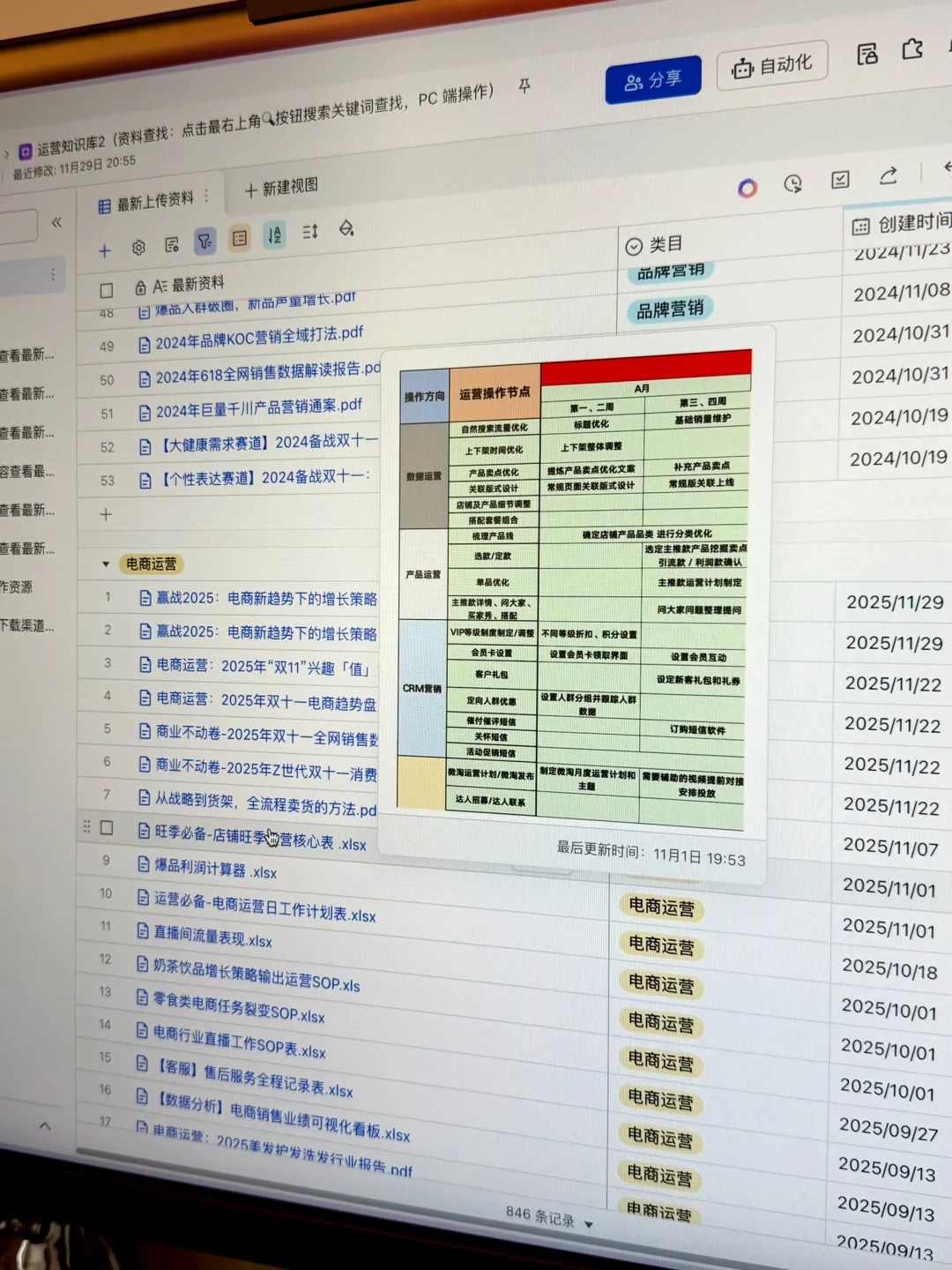Select the filter (筛选) icon in the toolbar

[205, 239]
